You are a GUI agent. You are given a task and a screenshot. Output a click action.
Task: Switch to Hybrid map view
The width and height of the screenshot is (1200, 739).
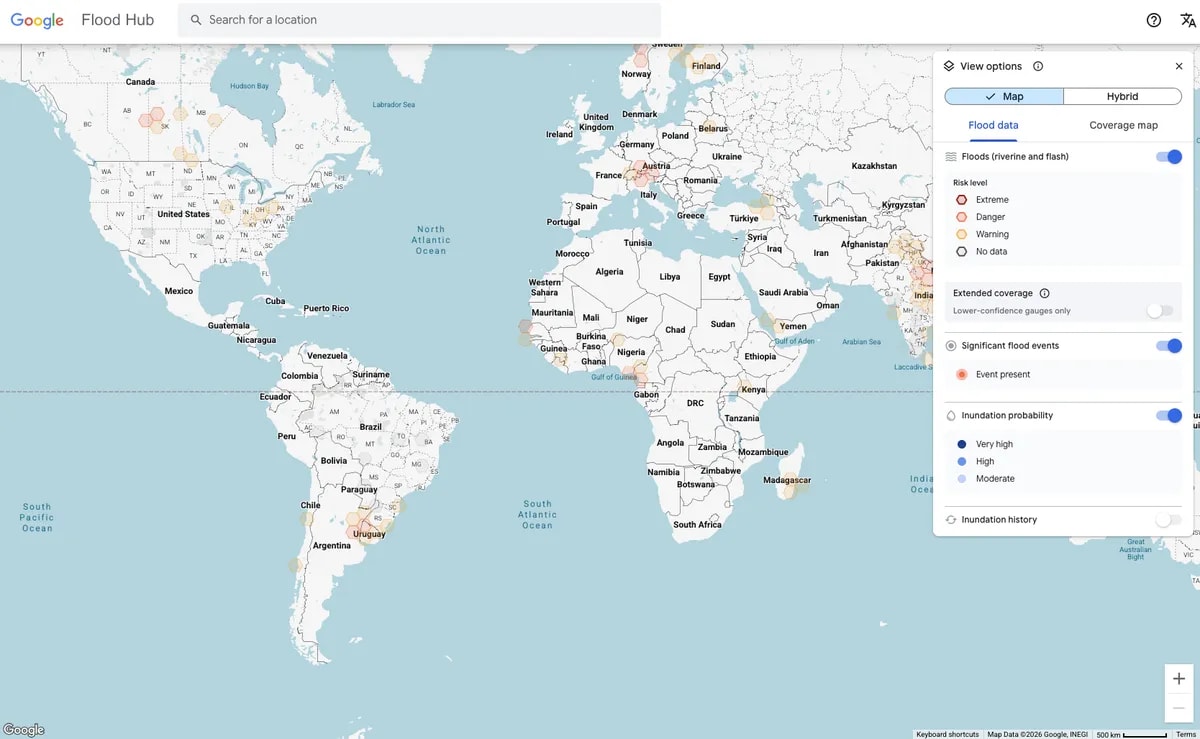click(1122, 97)
